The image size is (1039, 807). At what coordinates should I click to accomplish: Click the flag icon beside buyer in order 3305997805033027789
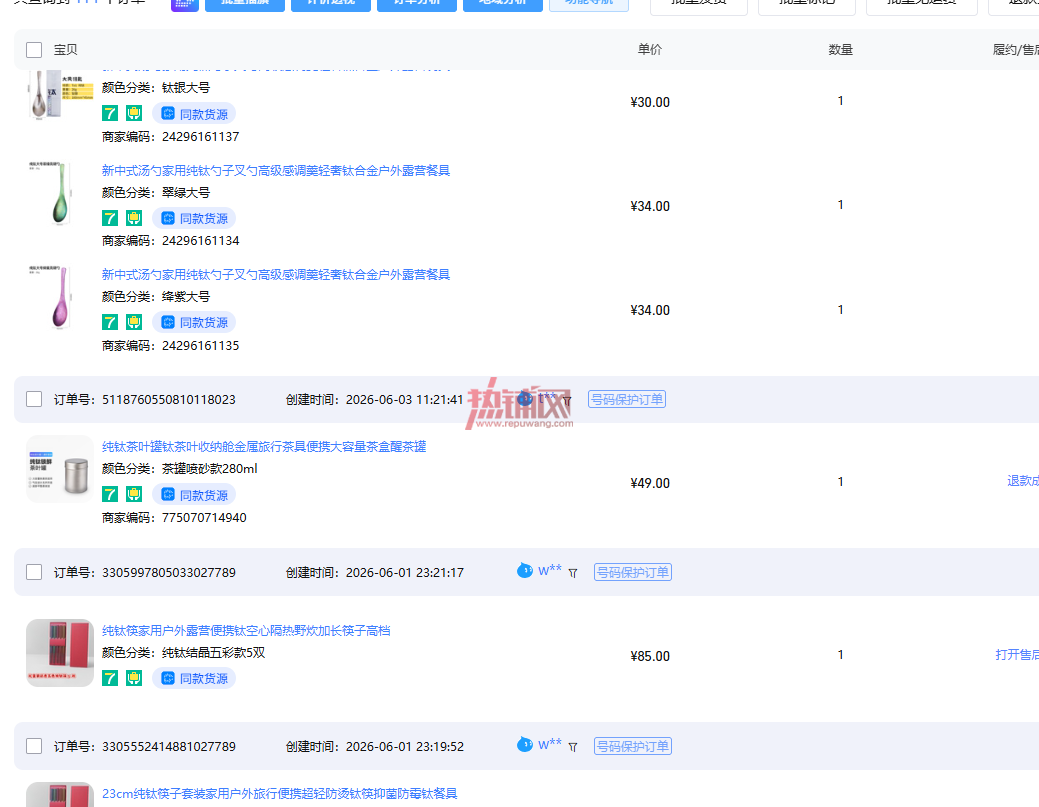[573, 573]
